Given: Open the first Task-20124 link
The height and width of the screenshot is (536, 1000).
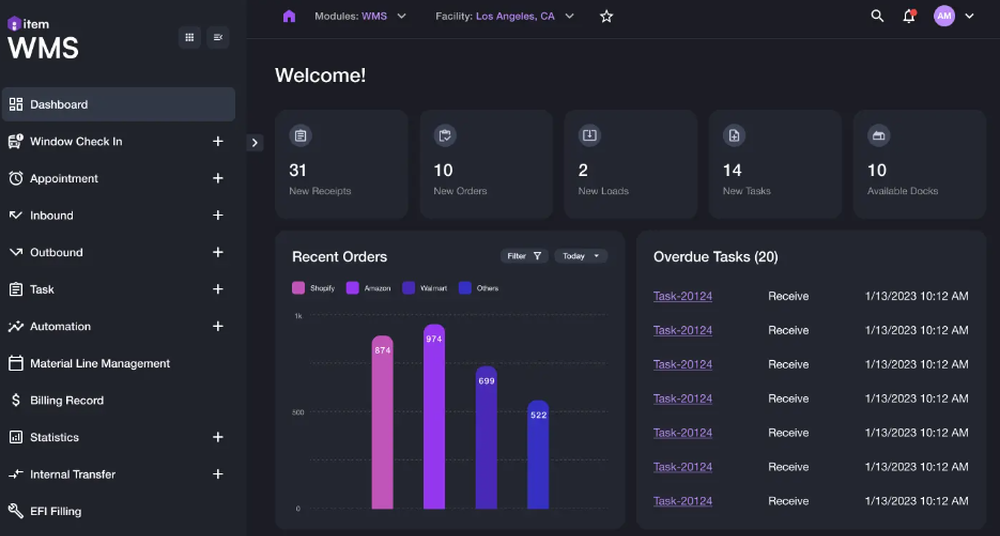Looking at the screenshot, I should pos(683,296).
